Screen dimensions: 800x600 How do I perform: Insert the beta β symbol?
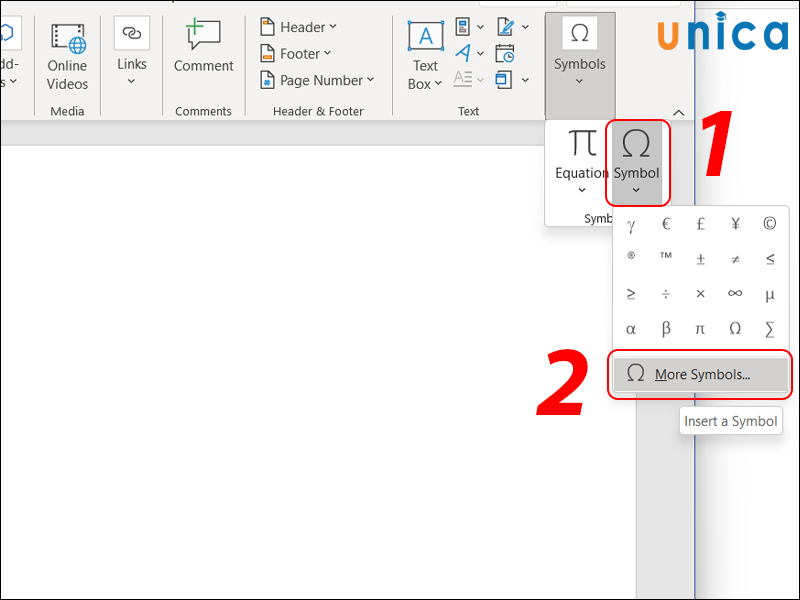click(x=666, y=329)
